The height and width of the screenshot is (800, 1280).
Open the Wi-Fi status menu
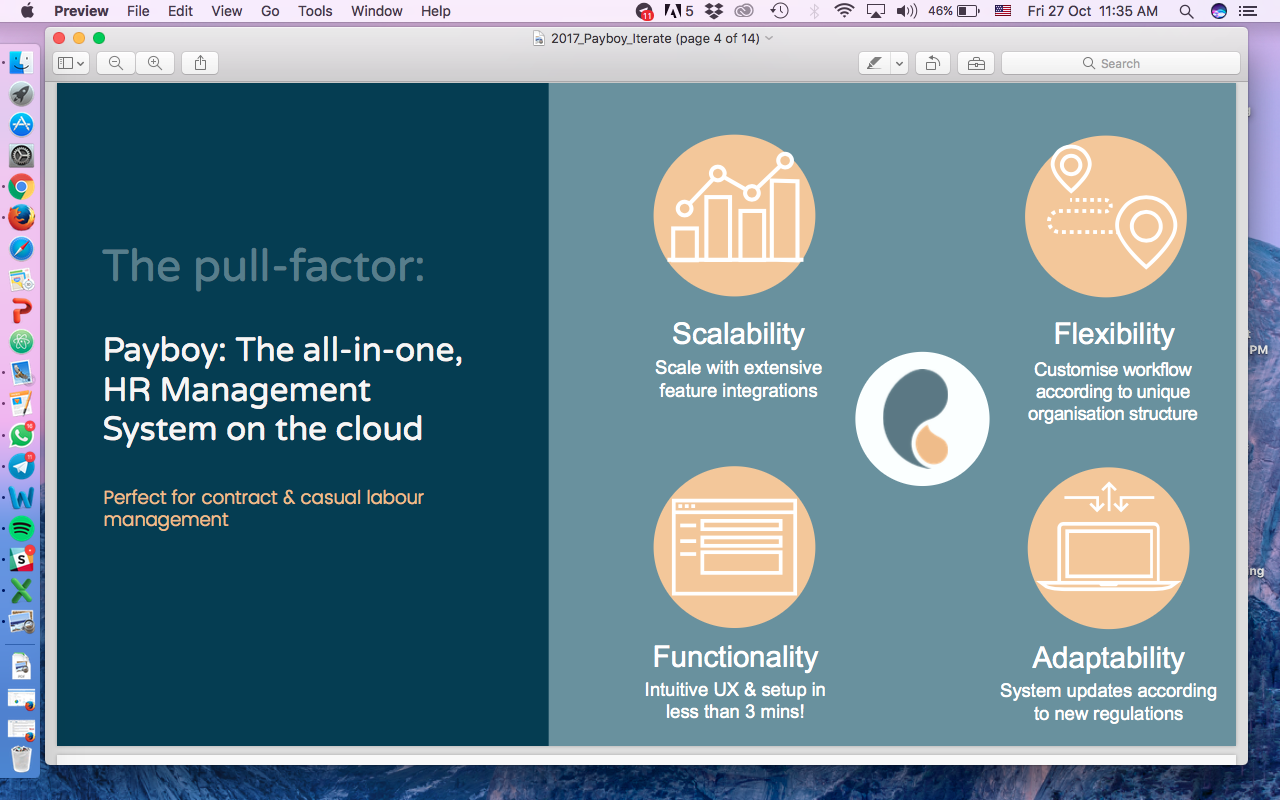845,11
